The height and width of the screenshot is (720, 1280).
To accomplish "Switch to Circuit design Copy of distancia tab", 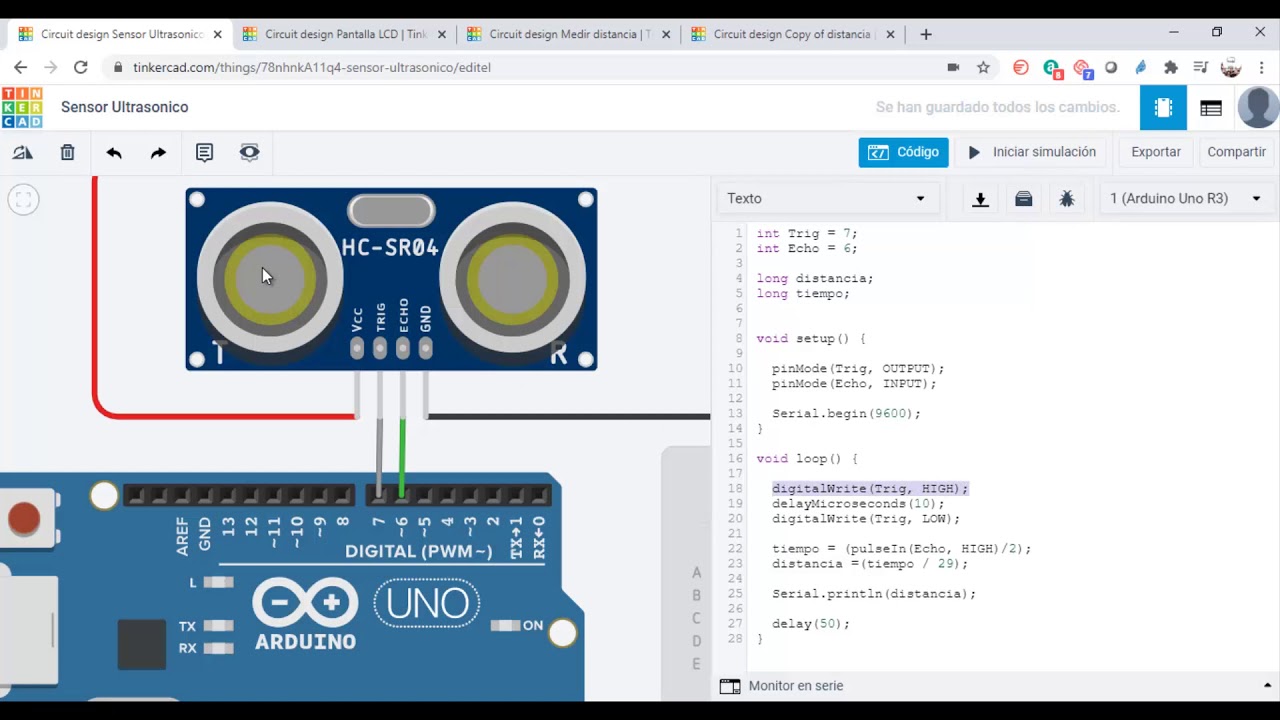I will [x=793, y=34].
